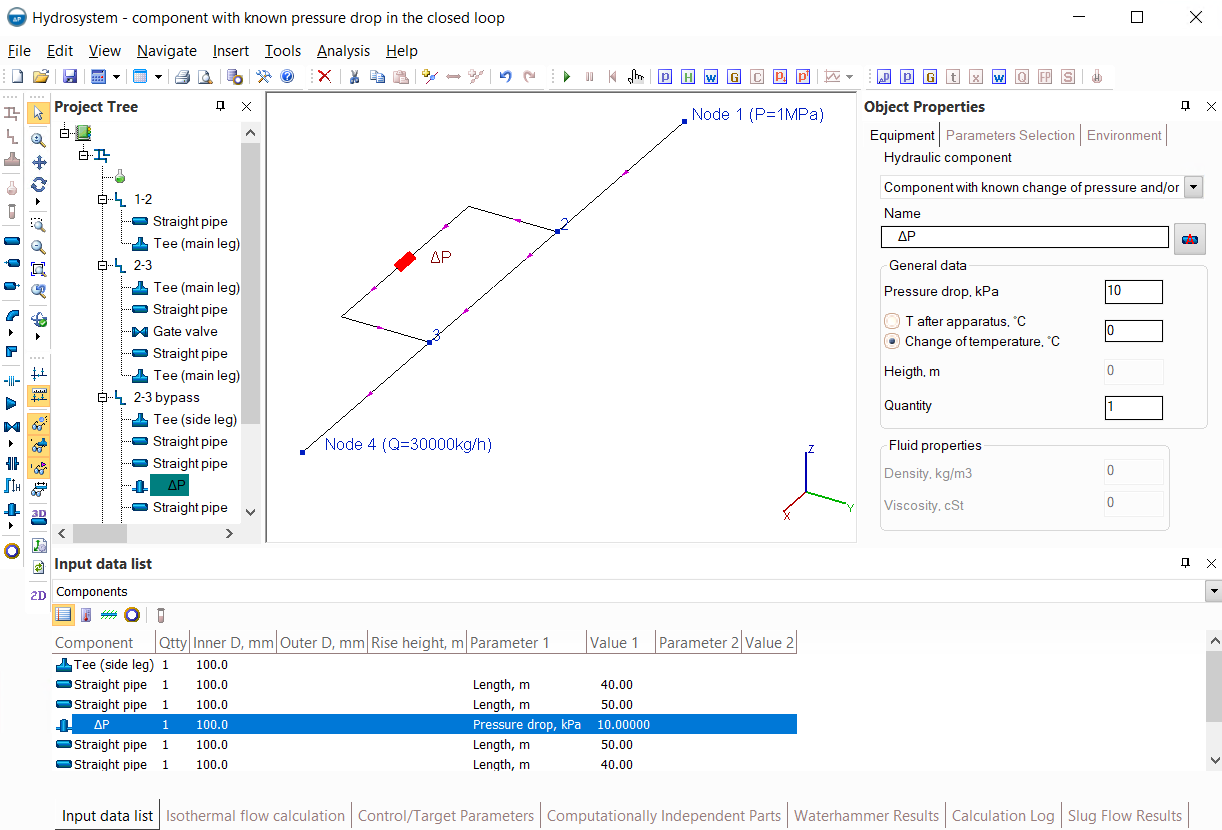This screenshot has width=1222, height=830.
Task: Select Gate valve in Project Tree
Action: 185,332
